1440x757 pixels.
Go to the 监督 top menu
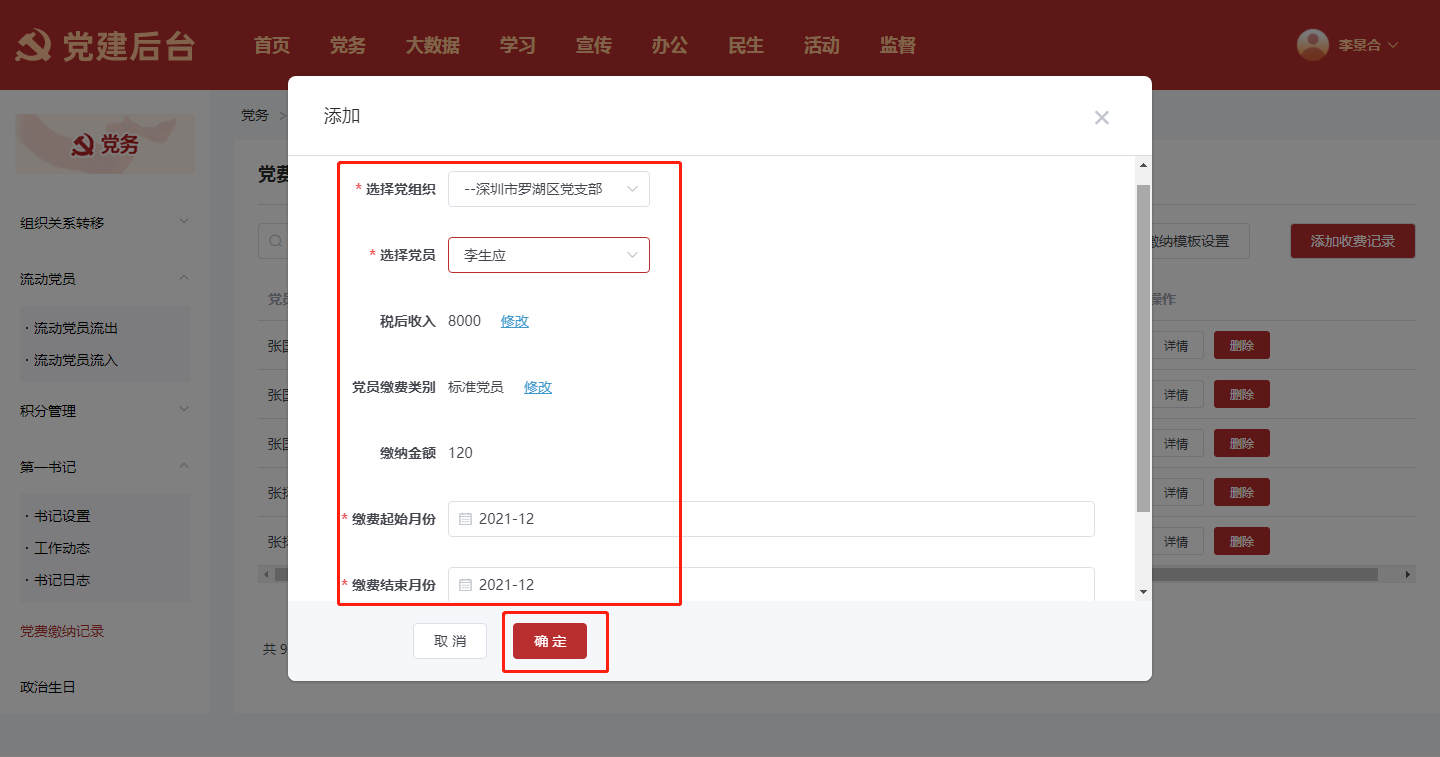point(897,45)
